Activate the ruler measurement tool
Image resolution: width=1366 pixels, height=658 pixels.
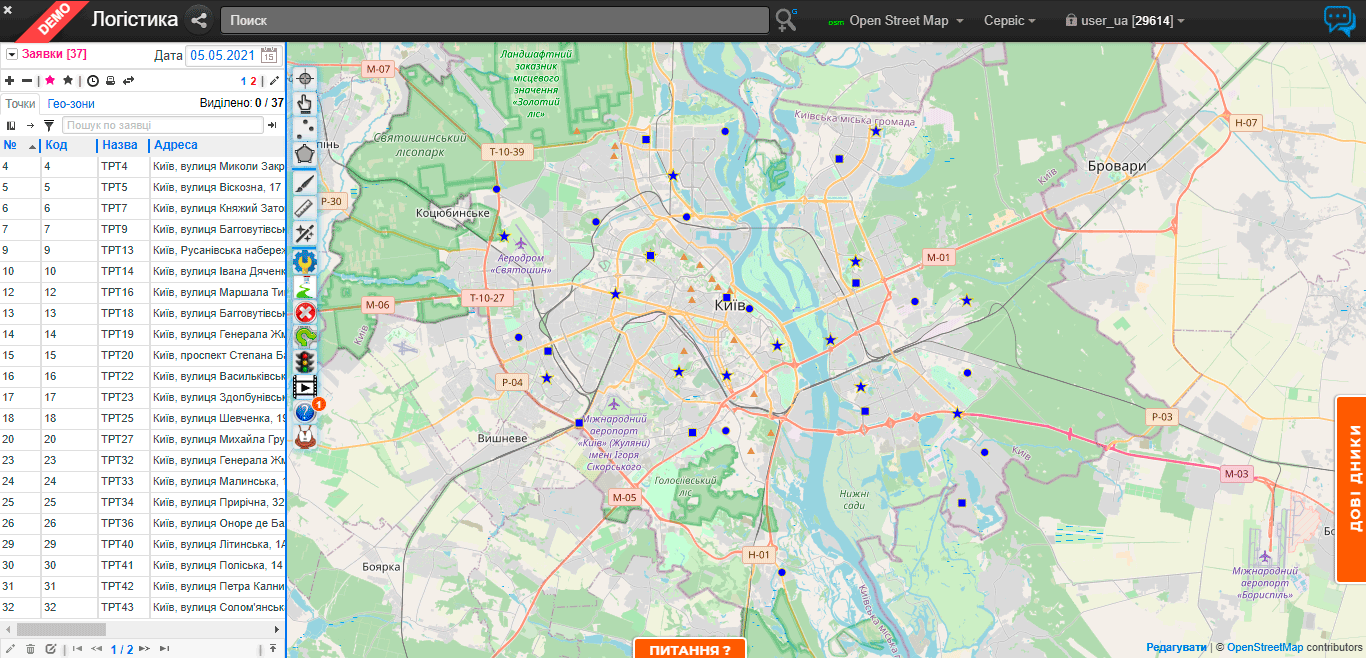click(x=305, y=207)
